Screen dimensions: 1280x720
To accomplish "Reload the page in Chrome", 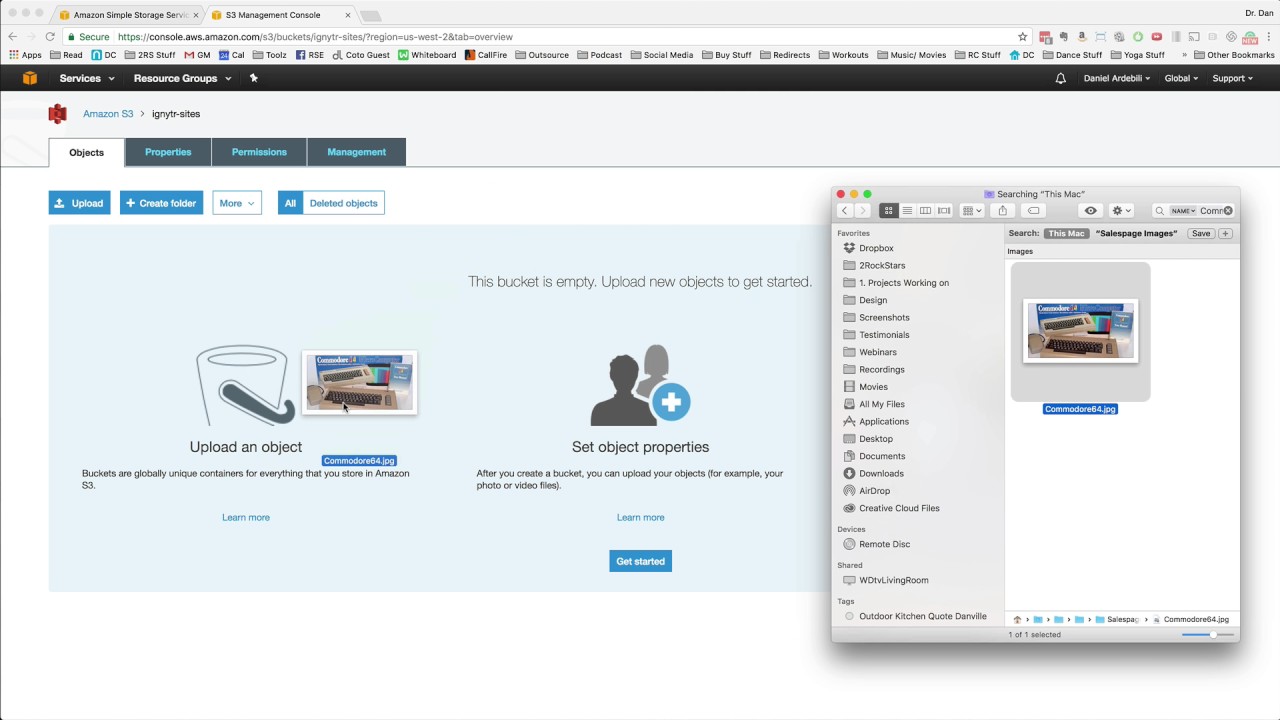I will (50, 37).
